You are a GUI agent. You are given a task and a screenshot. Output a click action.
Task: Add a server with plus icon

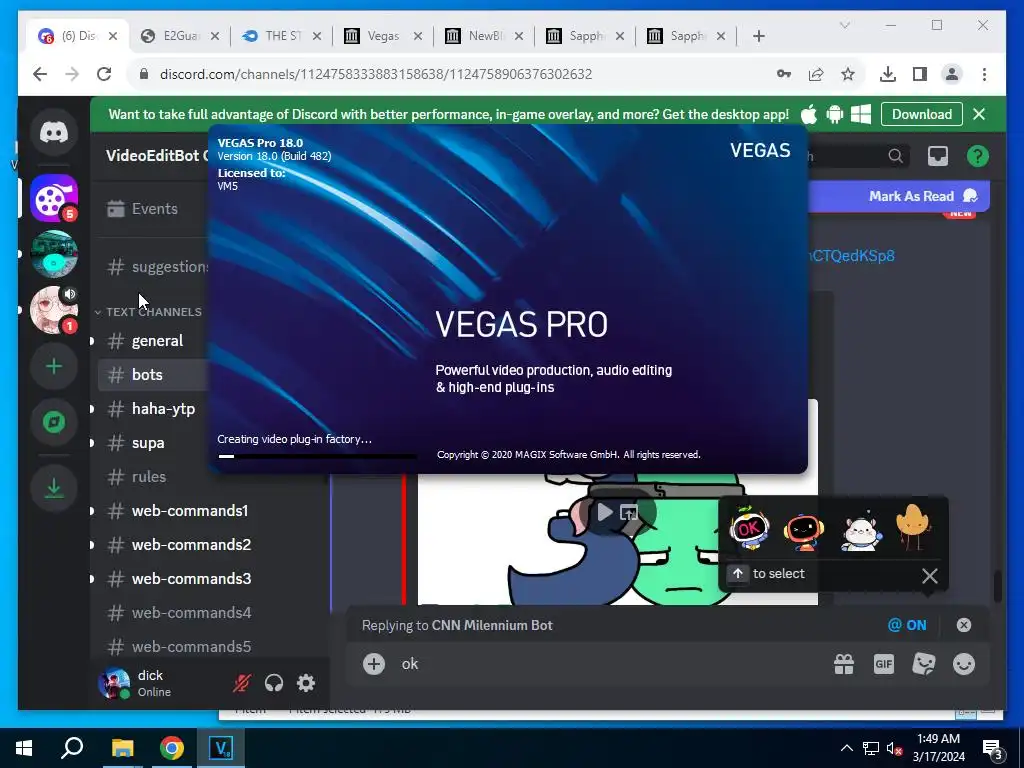tap(54, 366)
